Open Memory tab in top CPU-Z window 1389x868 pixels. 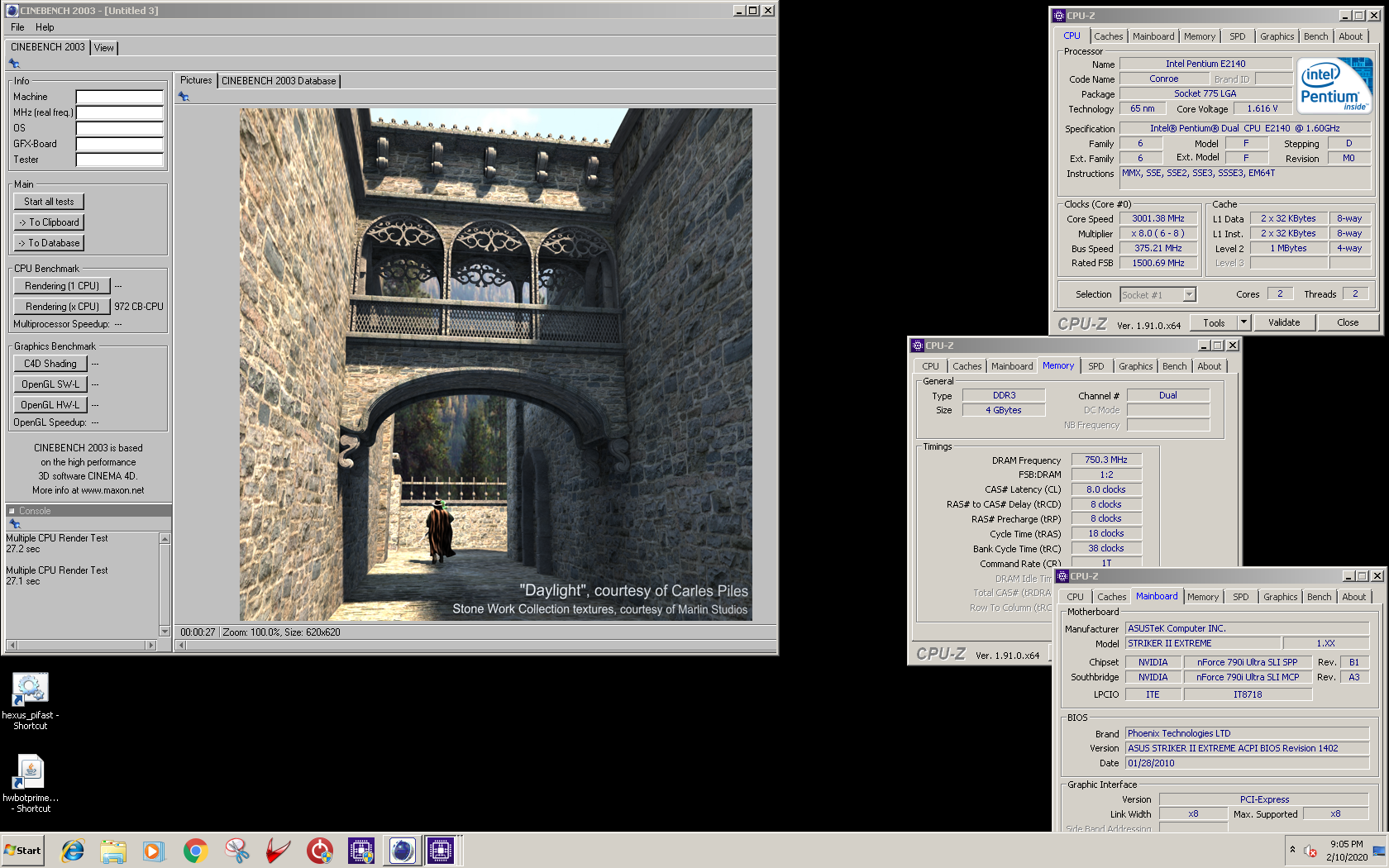(1200, 36)
